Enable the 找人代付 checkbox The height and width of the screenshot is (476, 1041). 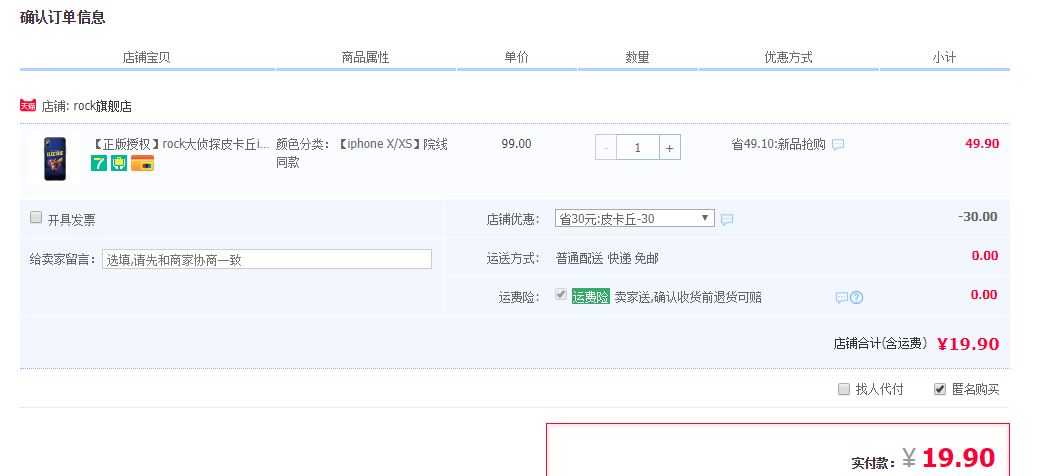844,389
